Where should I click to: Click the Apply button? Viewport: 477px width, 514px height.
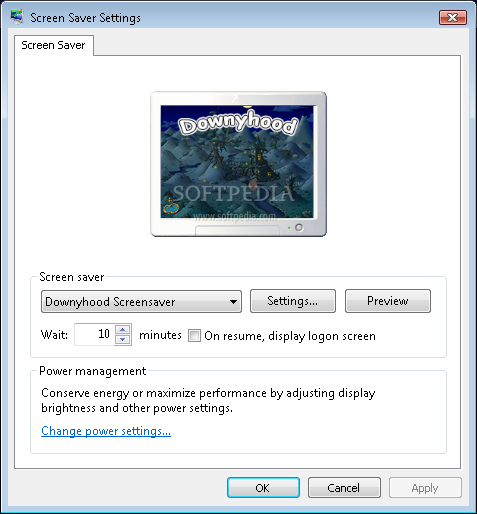pos(425,488)
